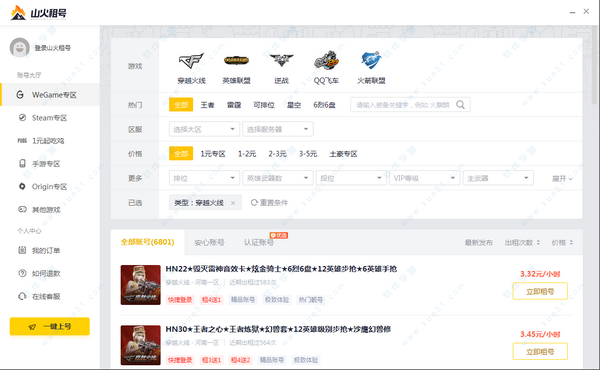
Task: Choose the 2-3元 price range
Action: [x=277, y=154]
